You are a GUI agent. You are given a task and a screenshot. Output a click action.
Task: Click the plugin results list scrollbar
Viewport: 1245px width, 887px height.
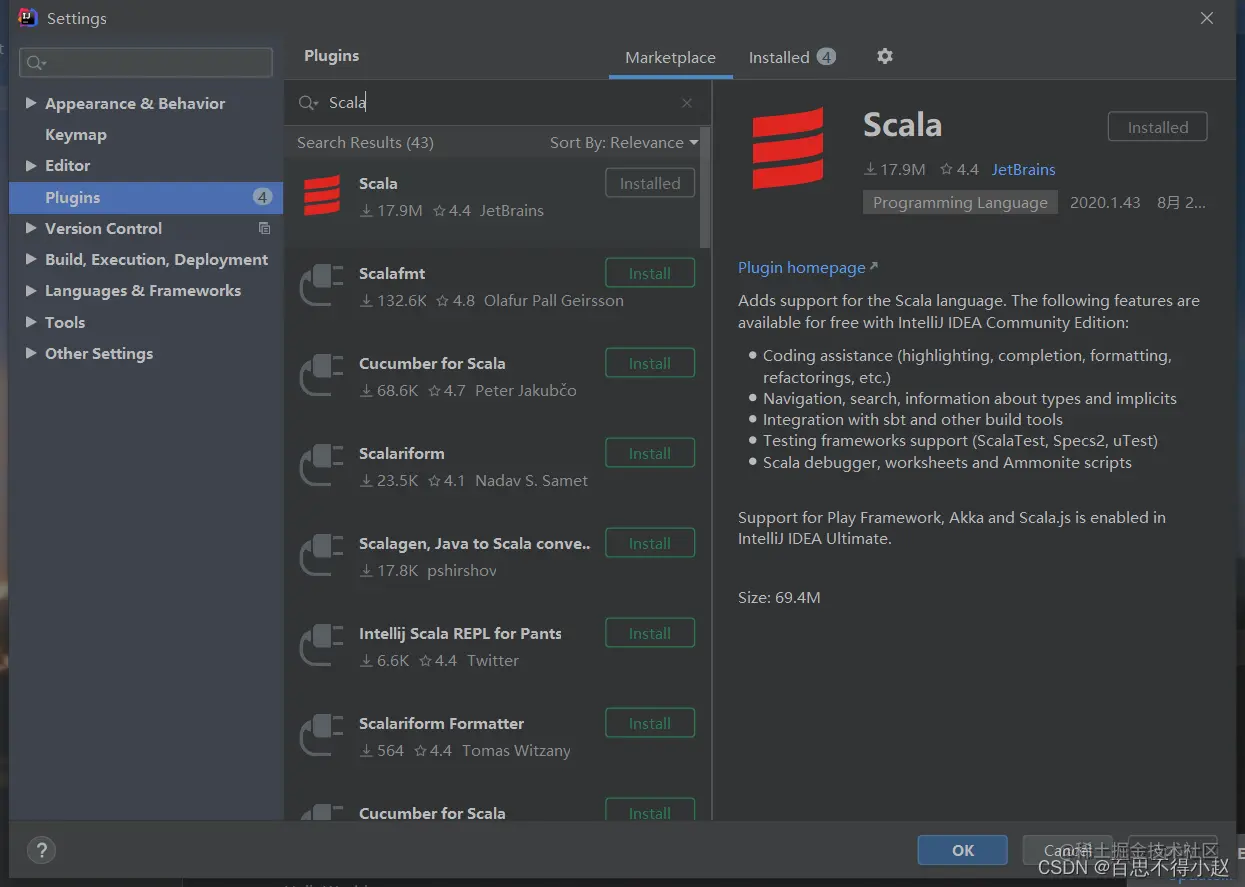tap(706, 188)
